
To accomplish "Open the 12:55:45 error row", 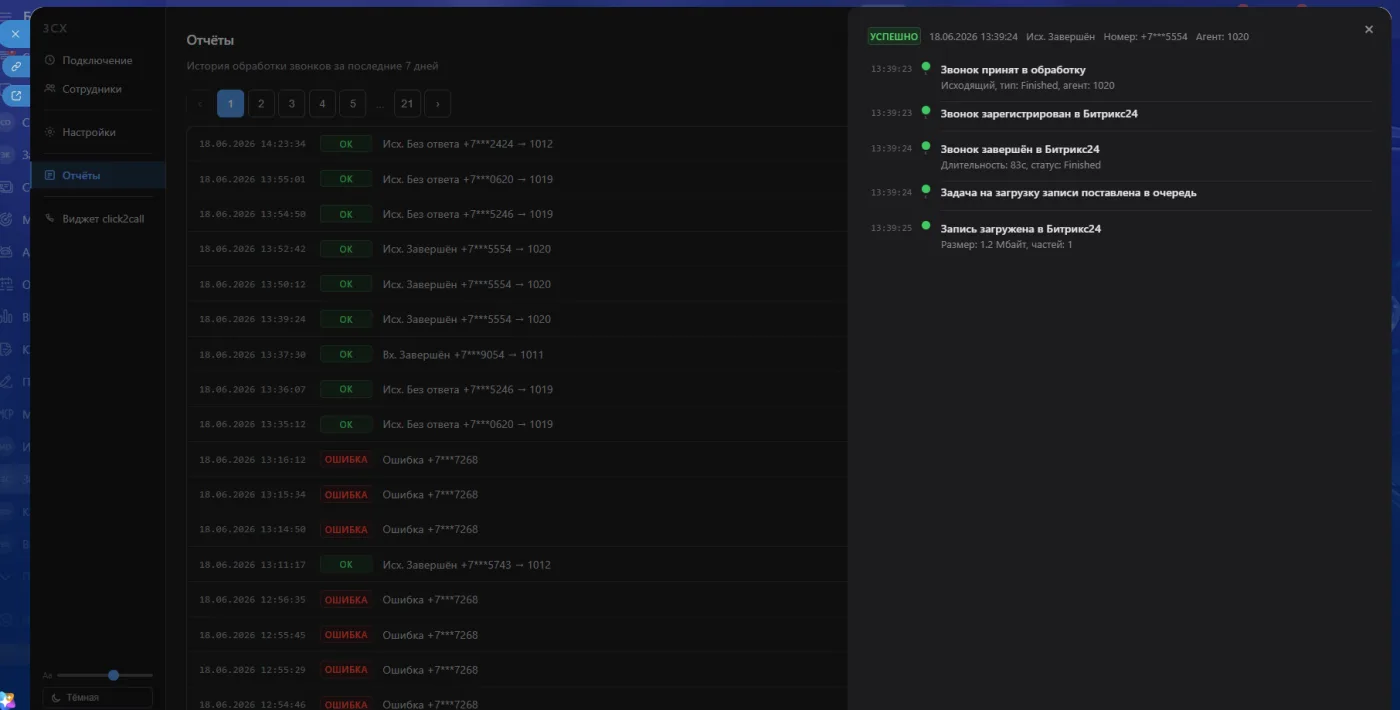I will [x=517, y=635].
